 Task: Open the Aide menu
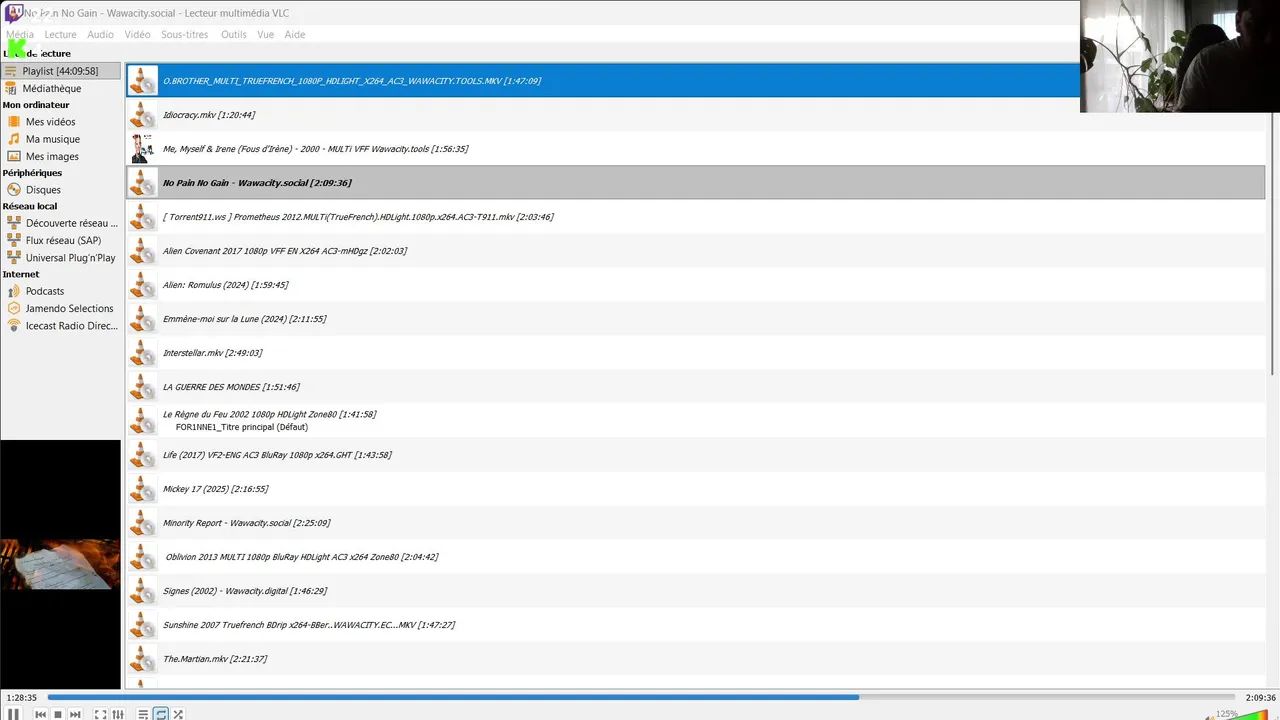[x=295, y=34]
